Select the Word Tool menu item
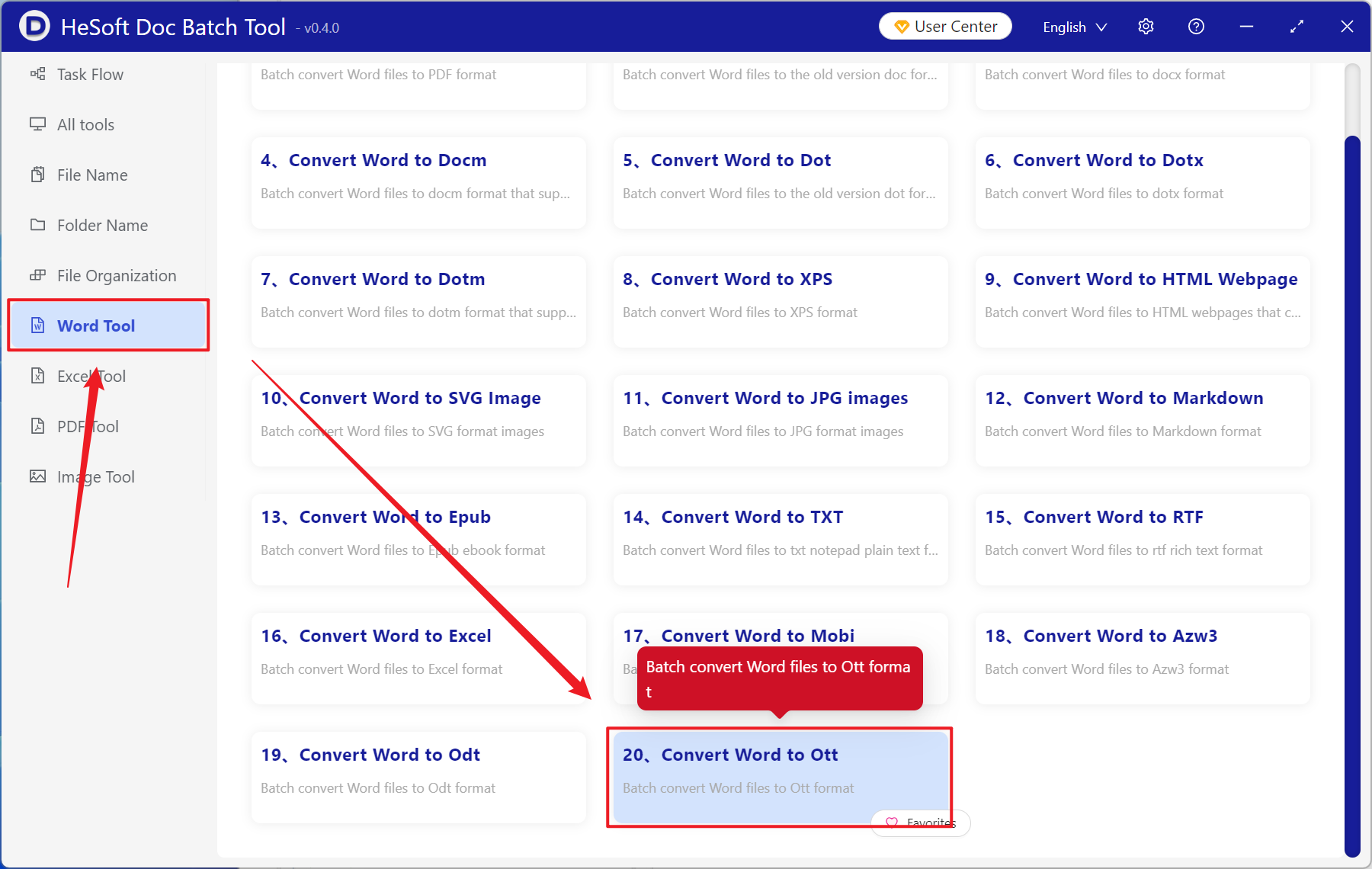Viewport: 1372px width, 869px height. point(108,325)
